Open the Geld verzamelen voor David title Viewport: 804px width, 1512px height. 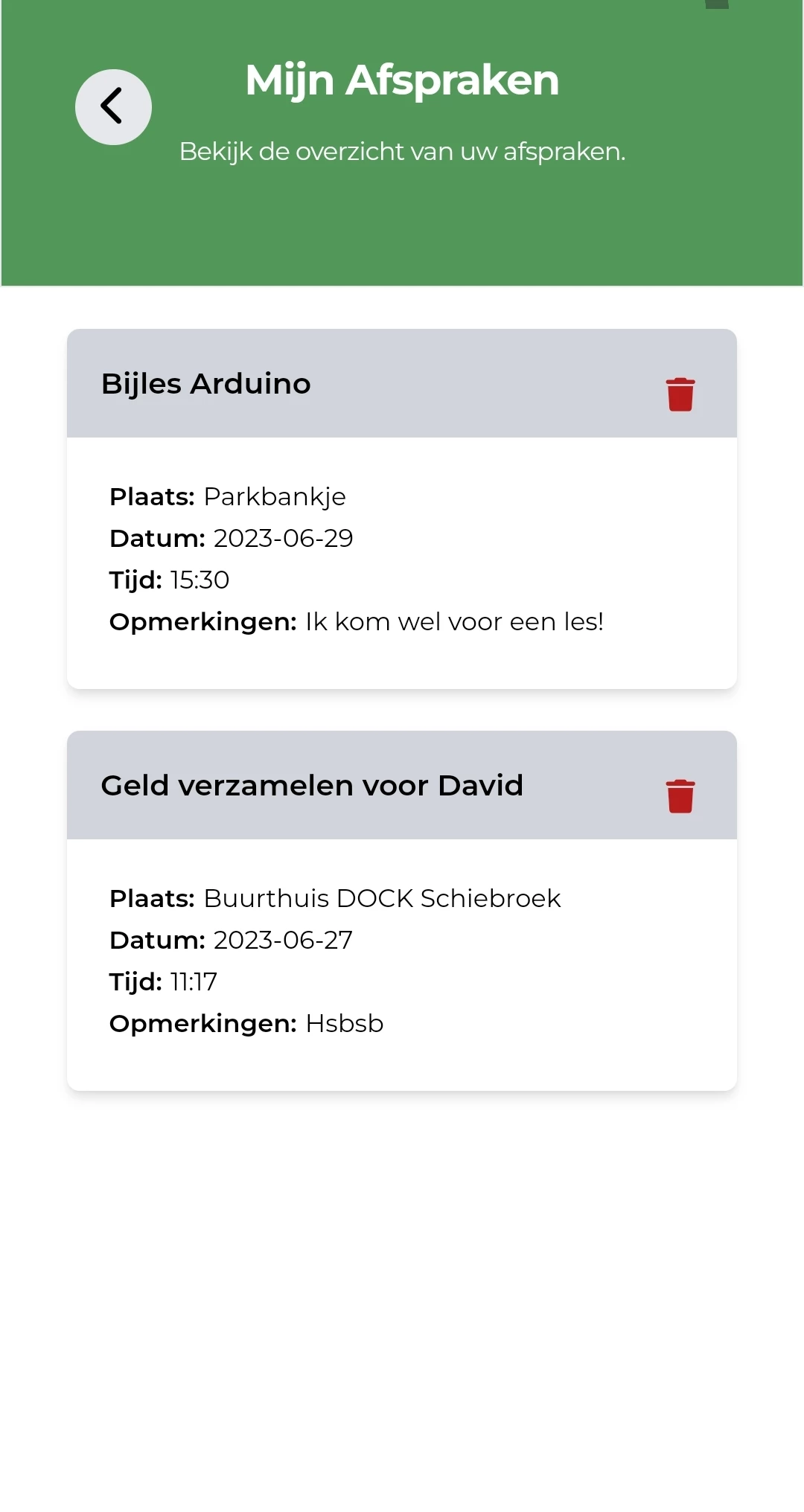pyautogui.click(x=312, y=786)
